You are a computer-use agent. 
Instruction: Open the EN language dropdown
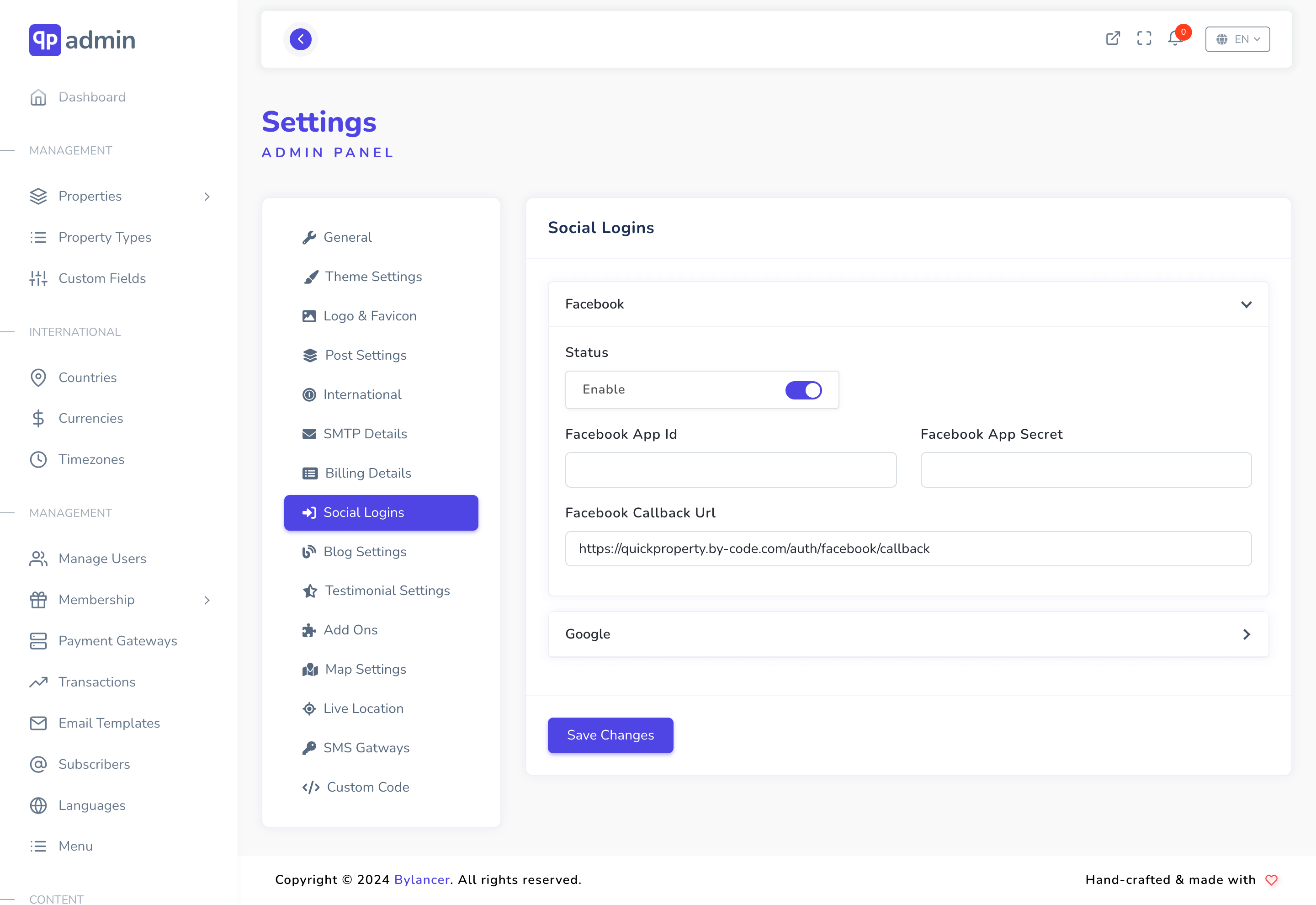tap(1237, 39)
